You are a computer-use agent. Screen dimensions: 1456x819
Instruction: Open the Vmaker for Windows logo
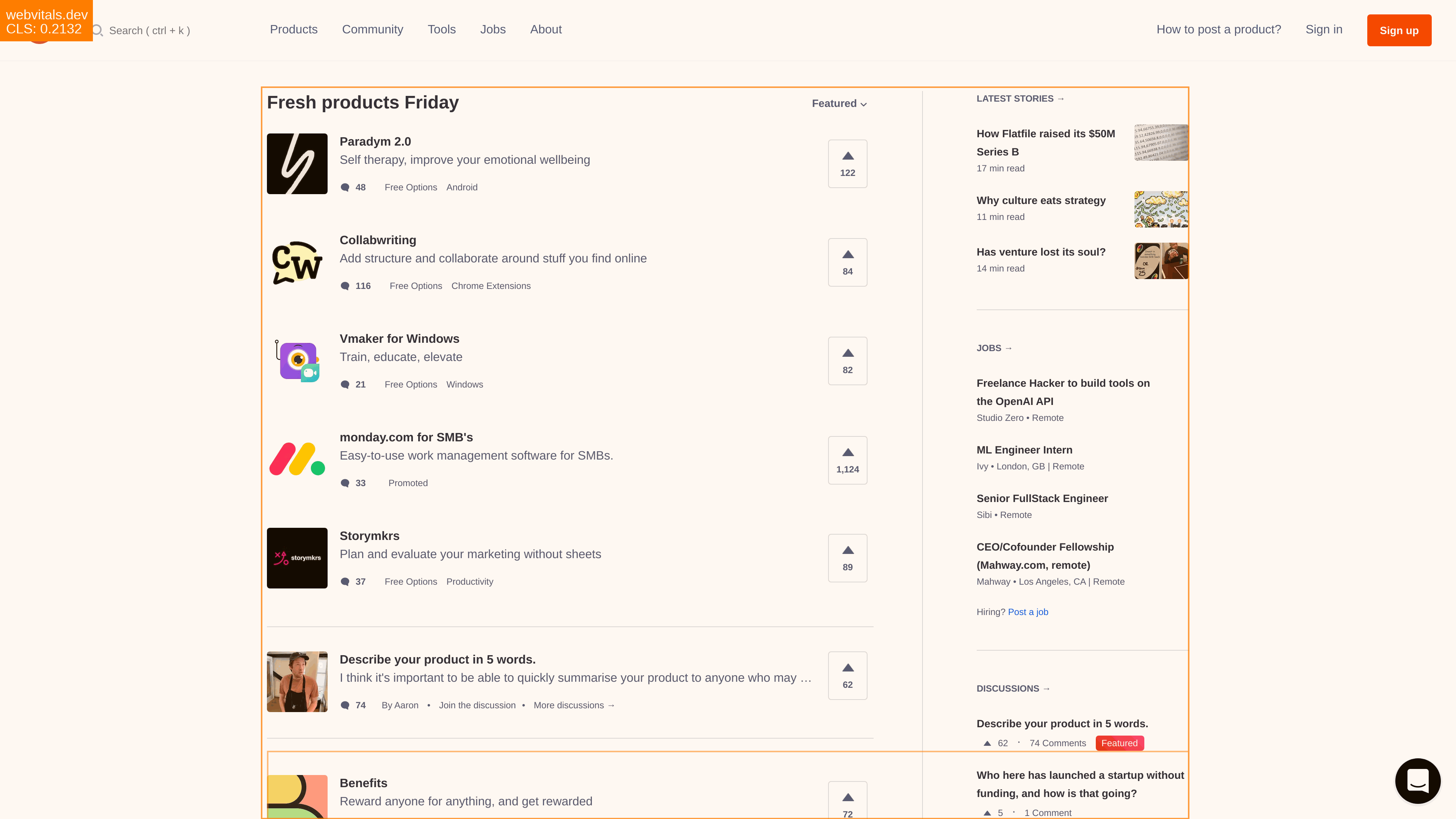pos(297,361)
